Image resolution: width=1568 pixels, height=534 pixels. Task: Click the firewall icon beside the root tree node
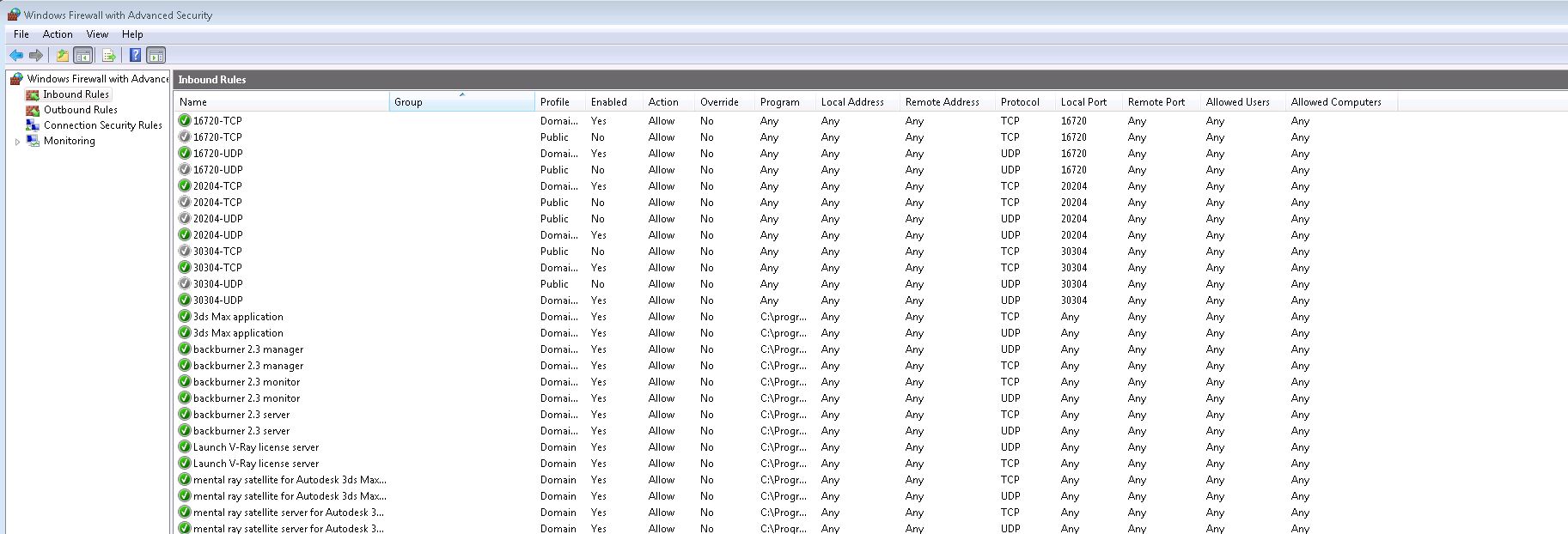coord(16,78)
